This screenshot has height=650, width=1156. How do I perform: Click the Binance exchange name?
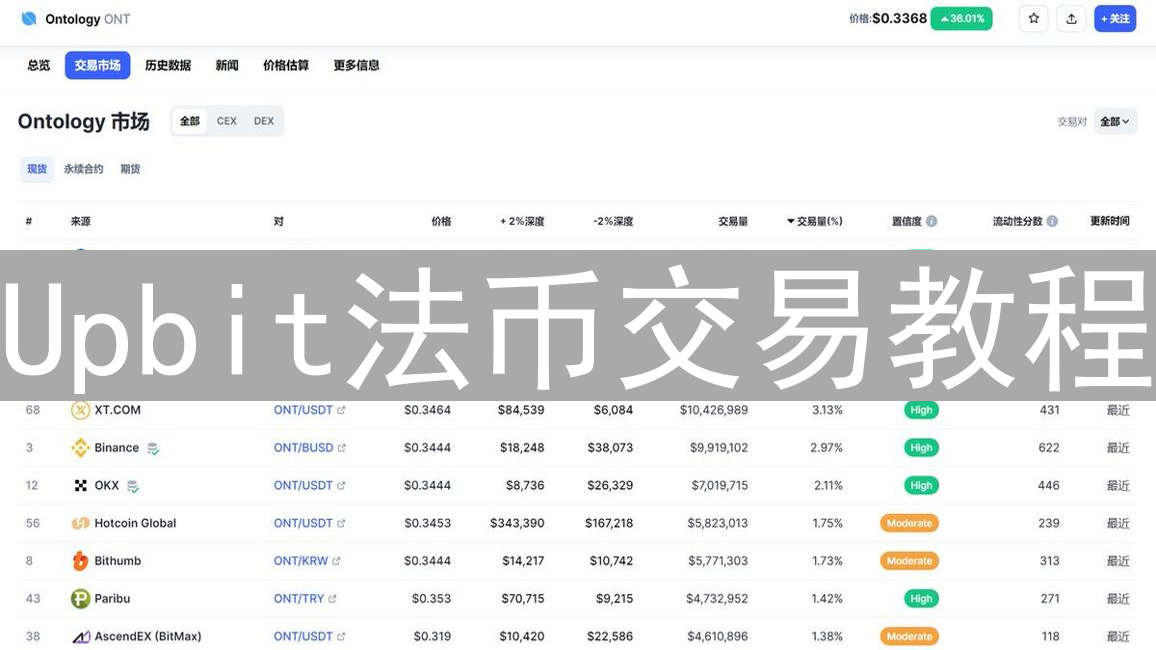tap(116, 447)
